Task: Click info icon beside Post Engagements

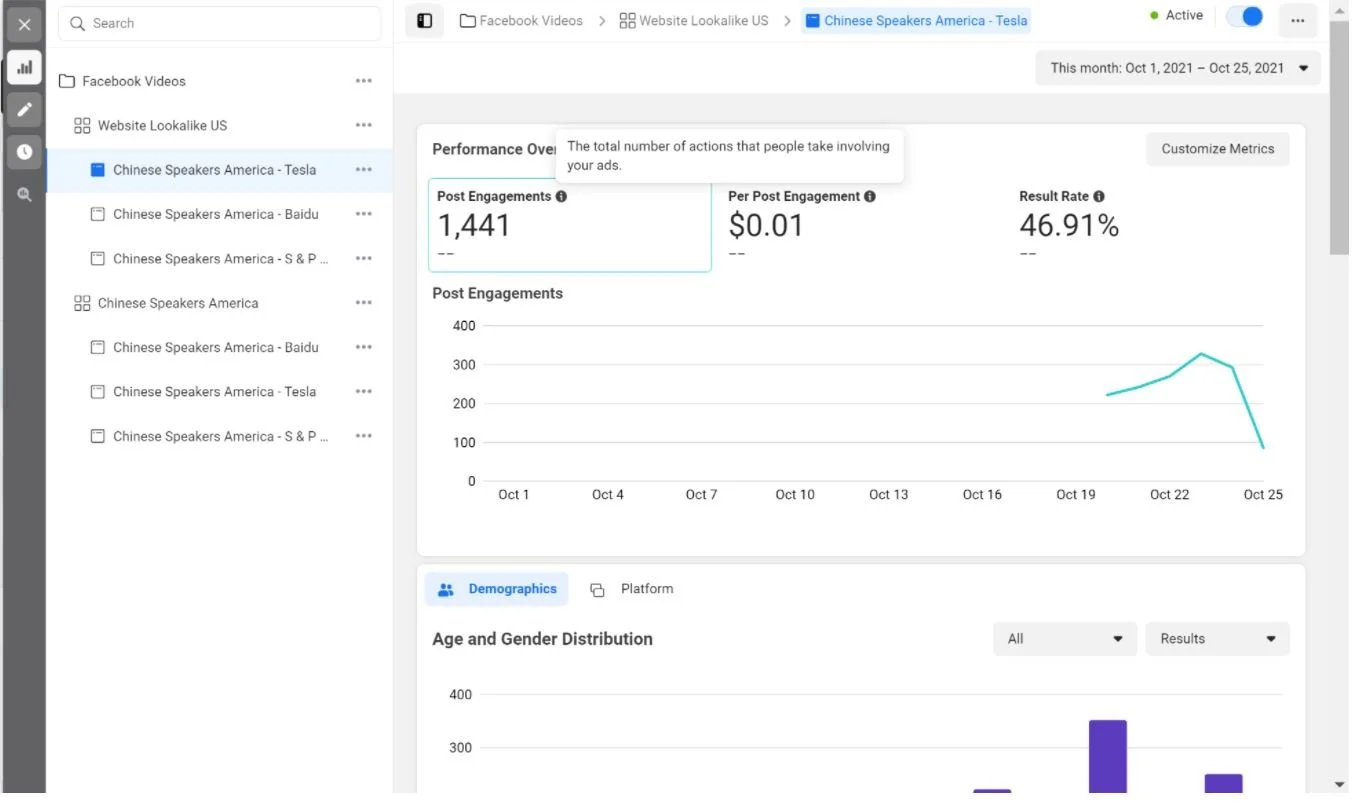Action: tap(561, 197)
